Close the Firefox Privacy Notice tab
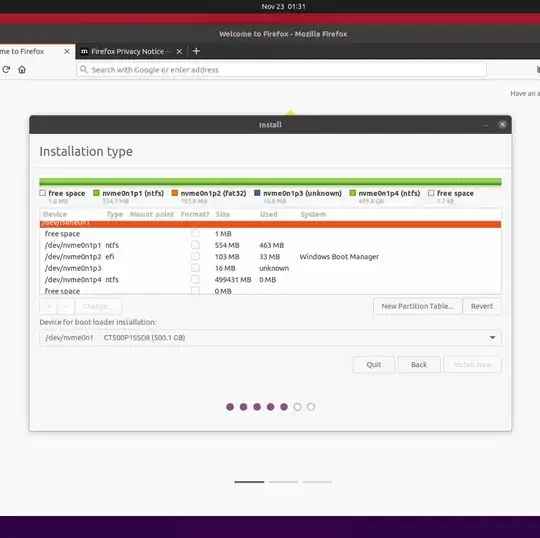 pyautogui.click(x=179, y=51)
